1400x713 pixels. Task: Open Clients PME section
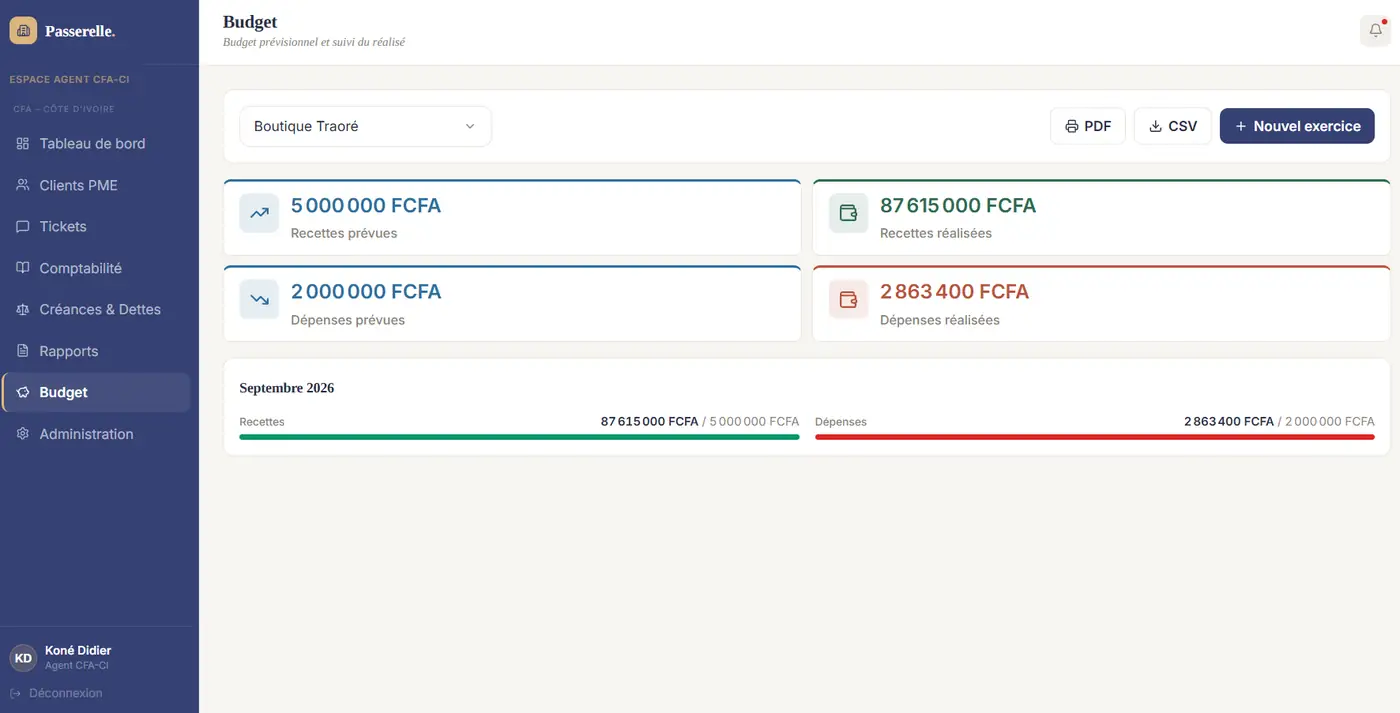pos(97,185)
